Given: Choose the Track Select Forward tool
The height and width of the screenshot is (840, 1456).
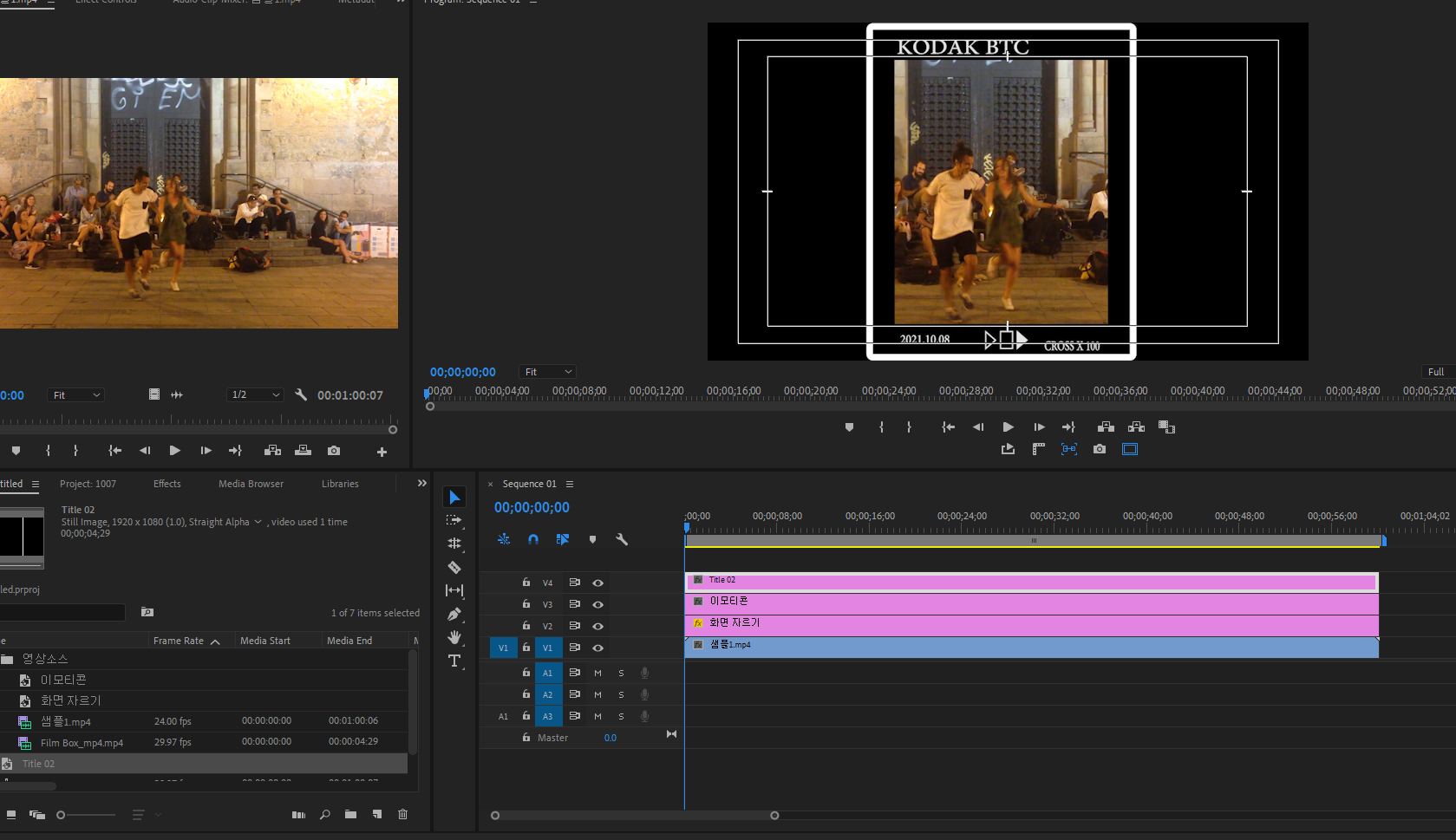Looking at the screenshot, I should click(x=454, y=520).
